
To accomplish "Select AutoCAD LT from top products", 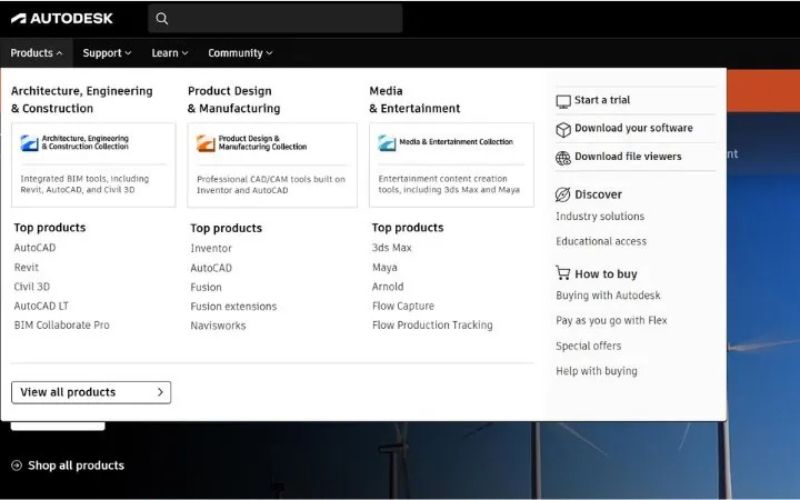I will (x=41, y=306).
